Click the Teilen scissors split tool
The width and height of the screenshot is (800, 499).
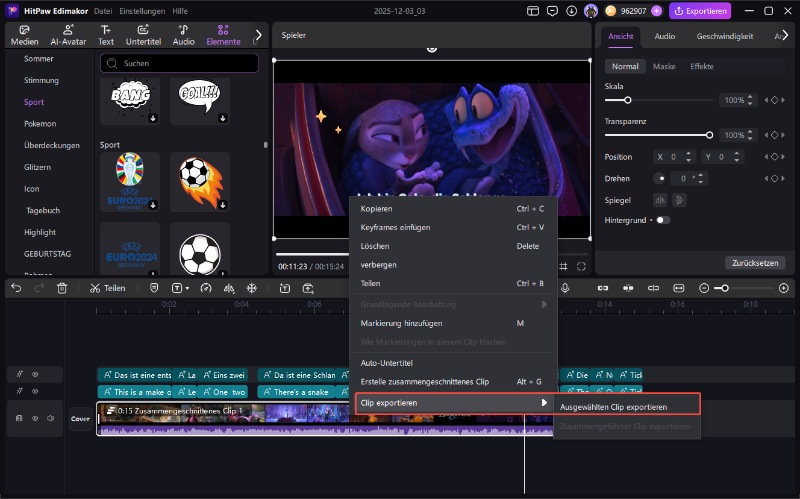pos(107,288)
